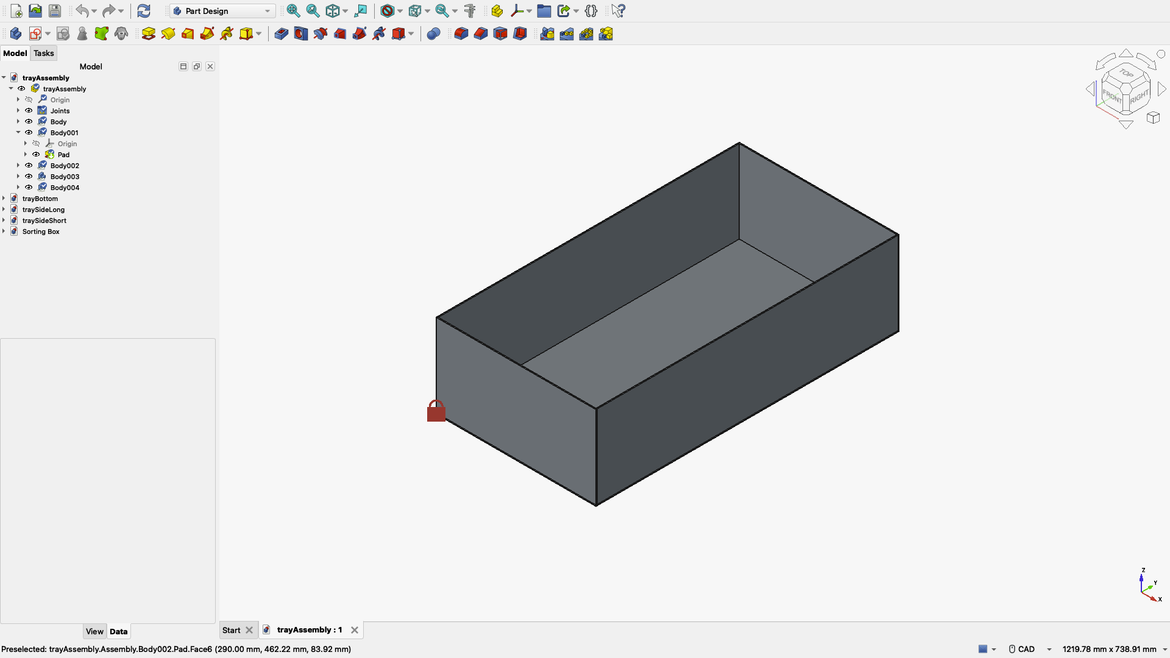Hide the Pad feature using its eye icon

pos(36,155)
